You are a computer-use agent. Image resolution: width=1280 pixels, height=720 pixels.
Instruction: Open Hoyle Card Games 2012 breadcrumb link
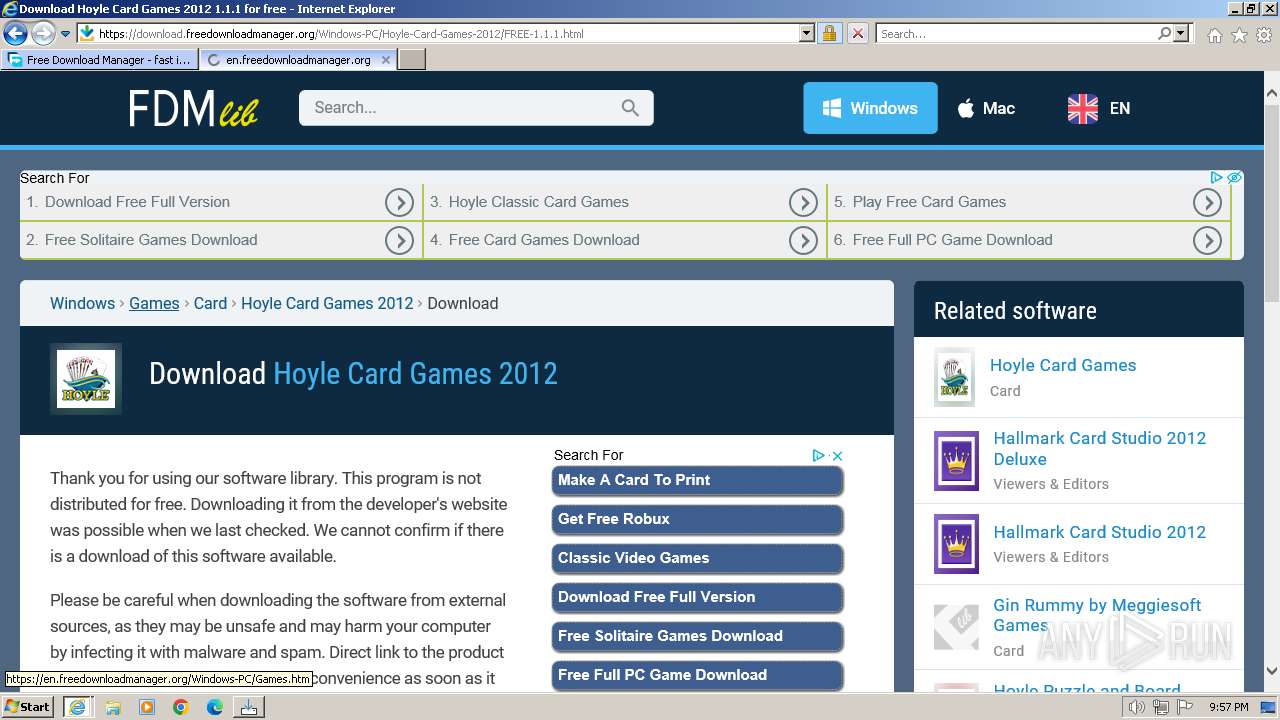(x=327, y=303)
